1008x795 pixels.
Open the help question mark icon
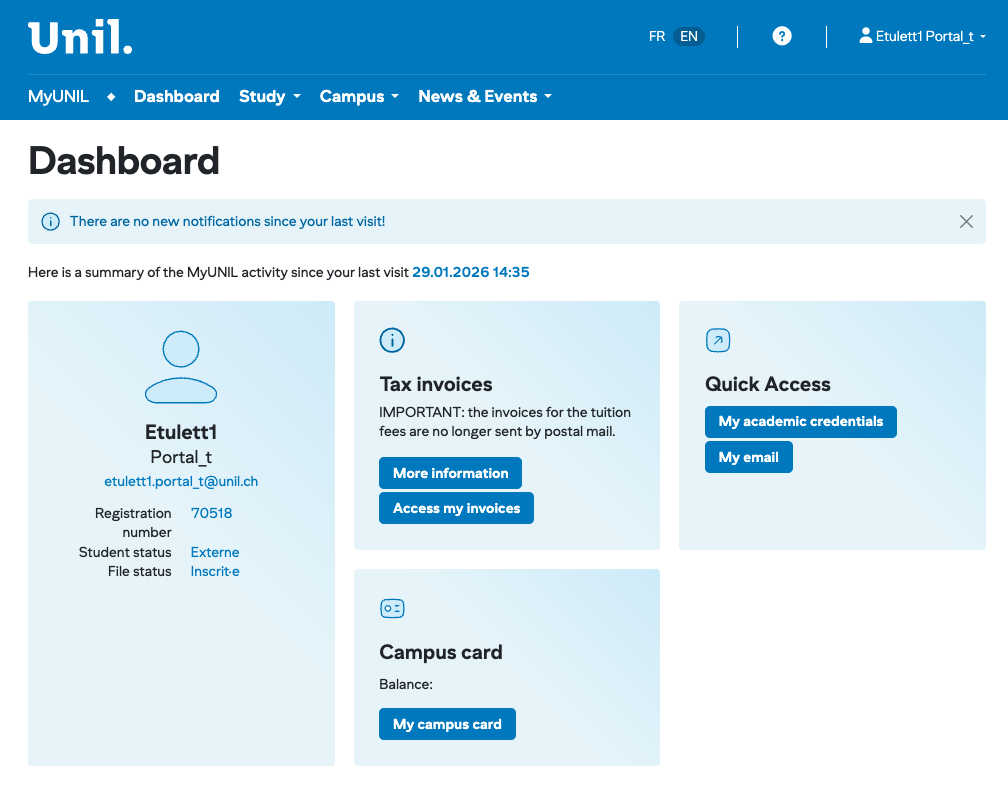click(x=782, y=36)
